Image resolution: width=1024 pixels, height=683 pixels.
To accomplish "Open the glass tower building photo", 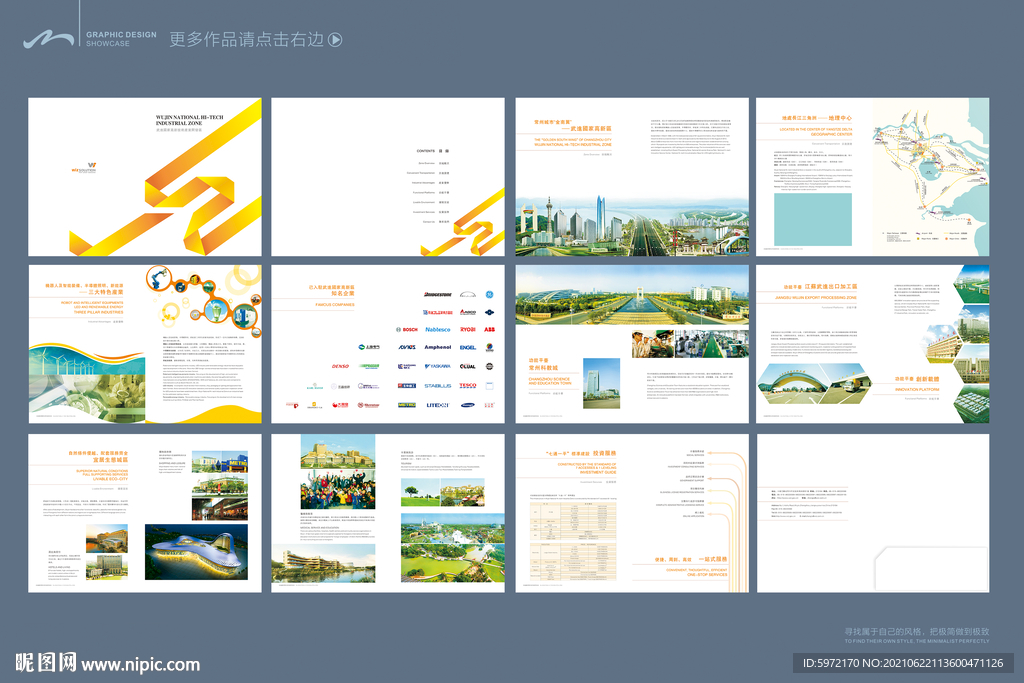I will 601,383.
